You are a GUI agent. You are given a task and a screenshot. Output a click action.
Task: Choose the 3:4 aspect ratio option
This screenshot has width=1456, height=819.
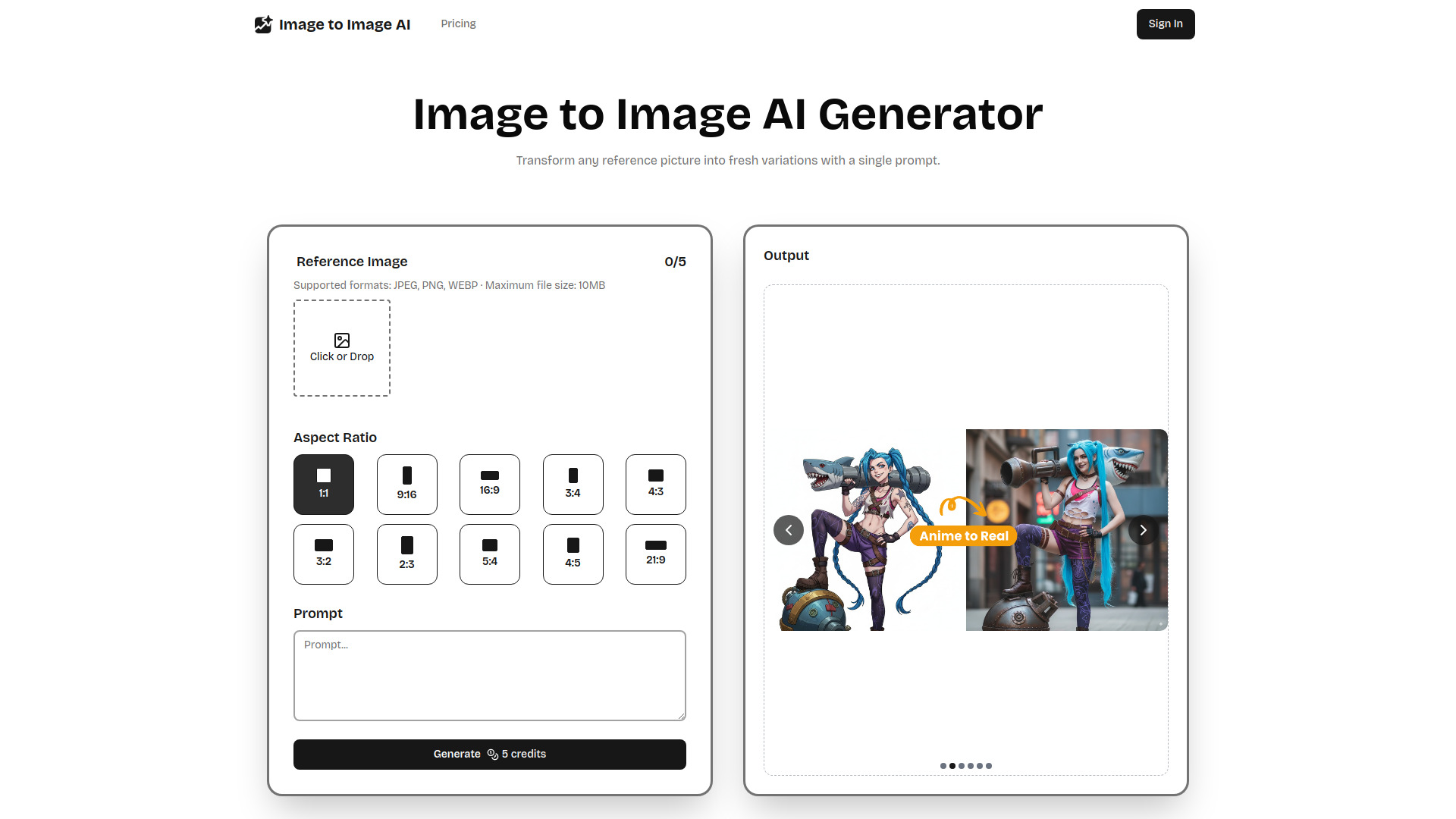[x=573, y=485]
